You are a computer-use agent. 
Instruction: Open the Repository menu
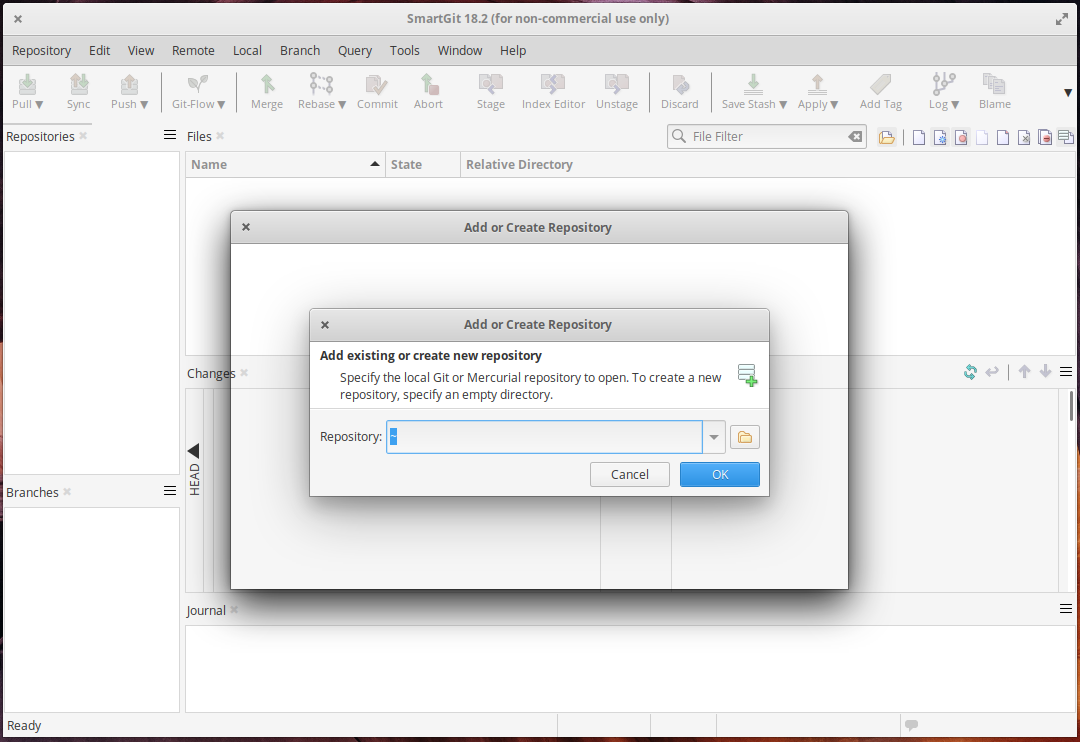[41, 50]
